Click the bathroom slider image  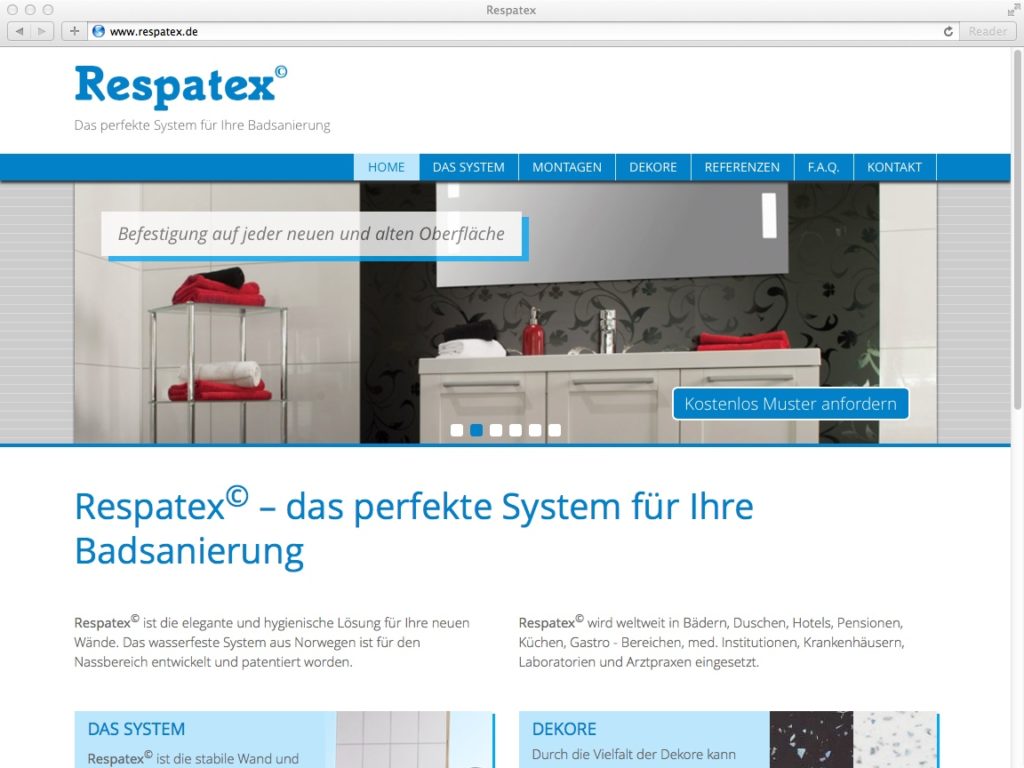coord(505,313)
